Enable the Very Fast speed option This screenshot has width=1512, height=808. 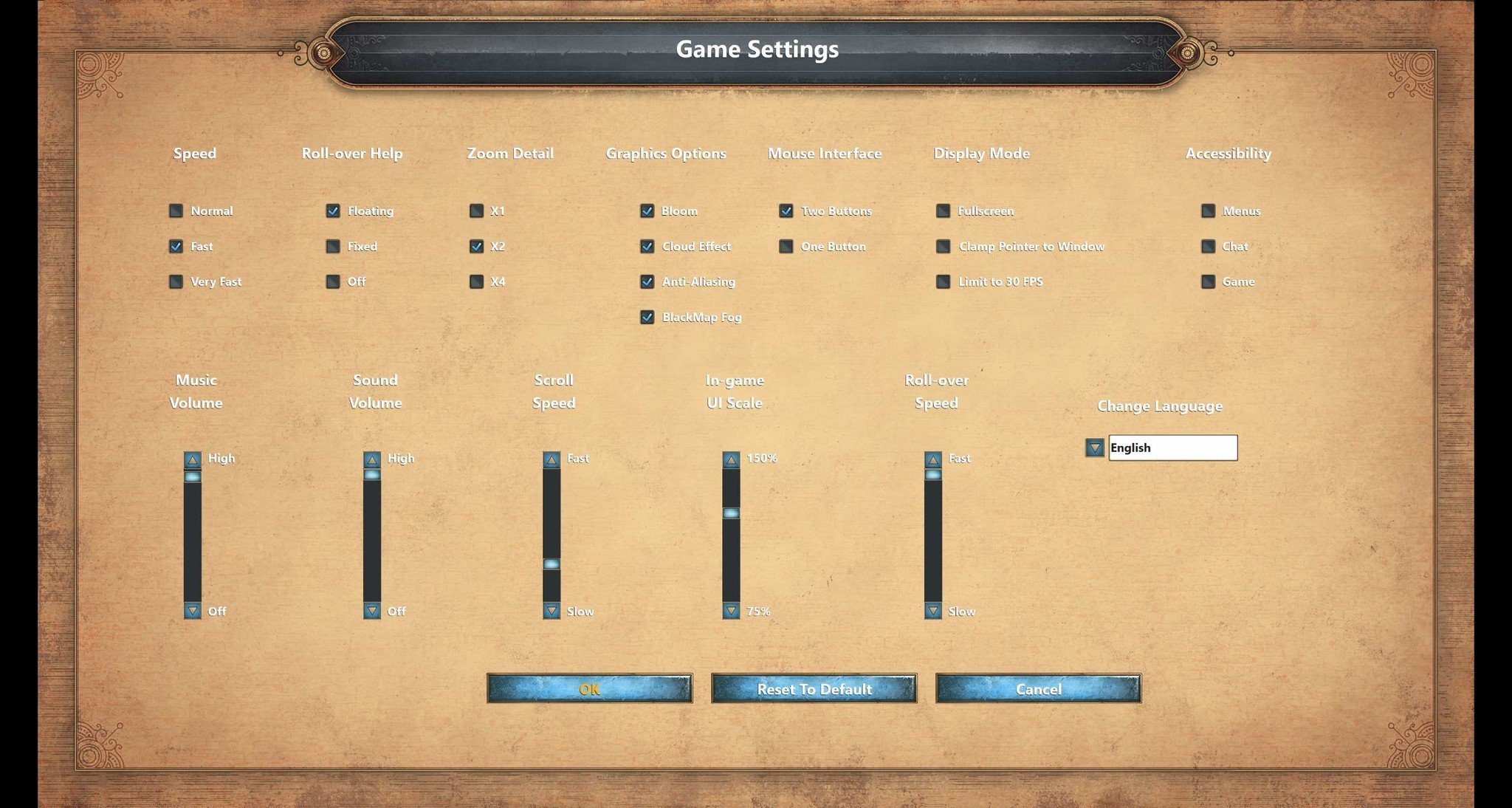point(177,281)
